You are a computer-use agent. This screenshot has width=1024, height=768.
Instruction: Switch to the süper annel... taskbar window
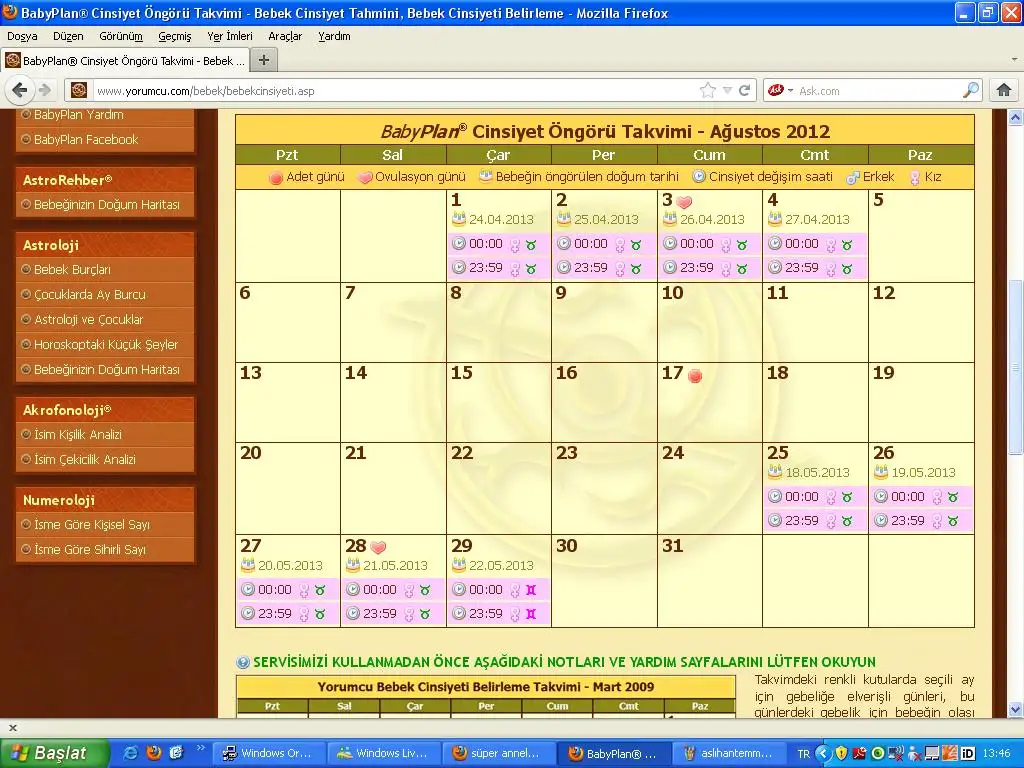coord(498,753)
